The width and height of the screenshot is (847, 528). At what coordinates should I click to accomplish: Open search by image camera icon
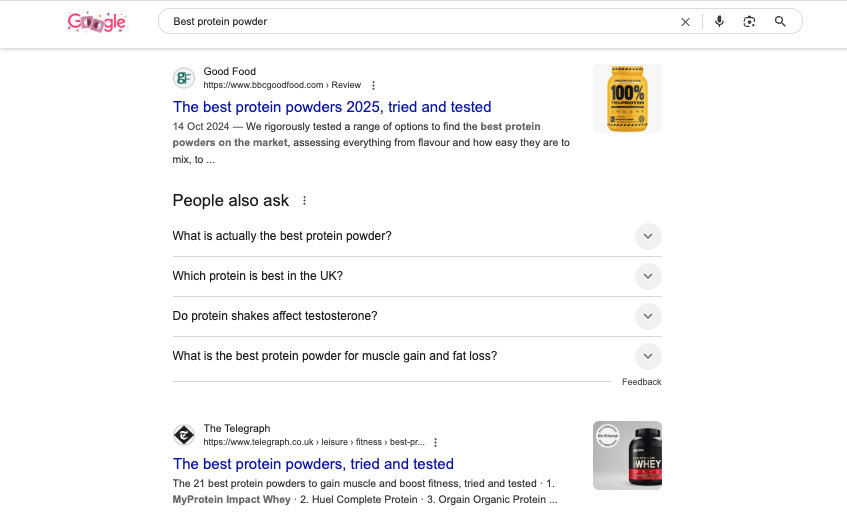pos(749,21)
